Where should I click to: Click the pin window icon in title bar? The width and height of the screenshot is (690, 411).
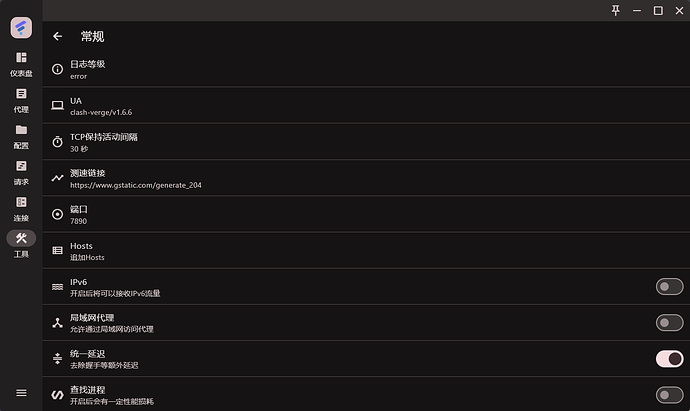coord(615,10)
